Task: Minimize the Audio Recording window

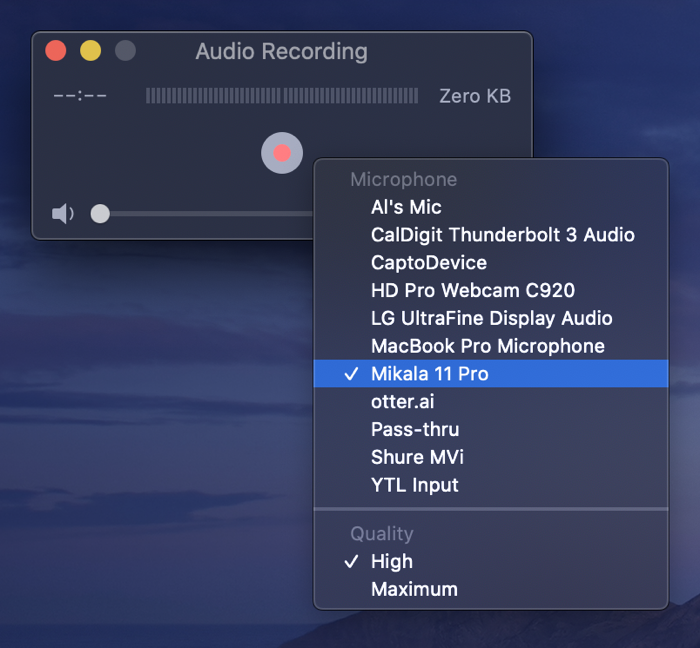Action: click(x=90, y=51)
